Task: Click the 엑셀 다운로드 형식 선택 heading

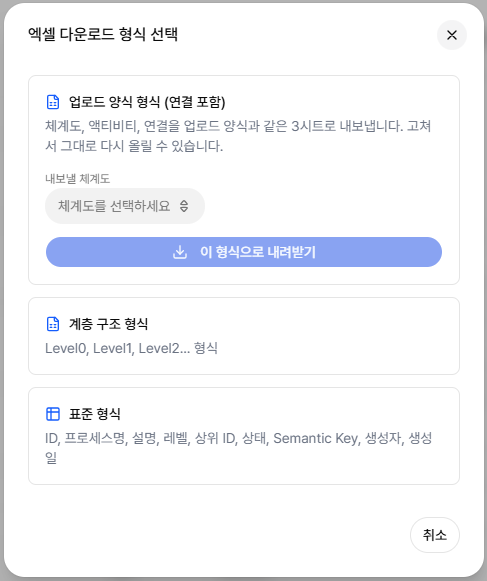Action: pyautogui.click(x=103, y=34)
